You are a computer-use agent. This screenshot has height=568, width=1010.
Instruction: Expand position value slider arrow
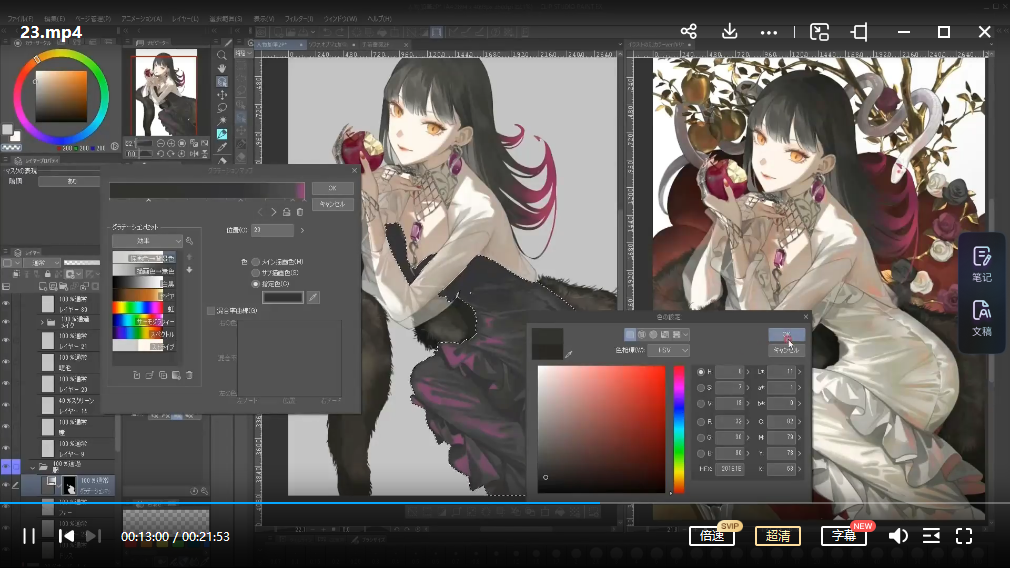pyautogui.click(x=302, y=230)
